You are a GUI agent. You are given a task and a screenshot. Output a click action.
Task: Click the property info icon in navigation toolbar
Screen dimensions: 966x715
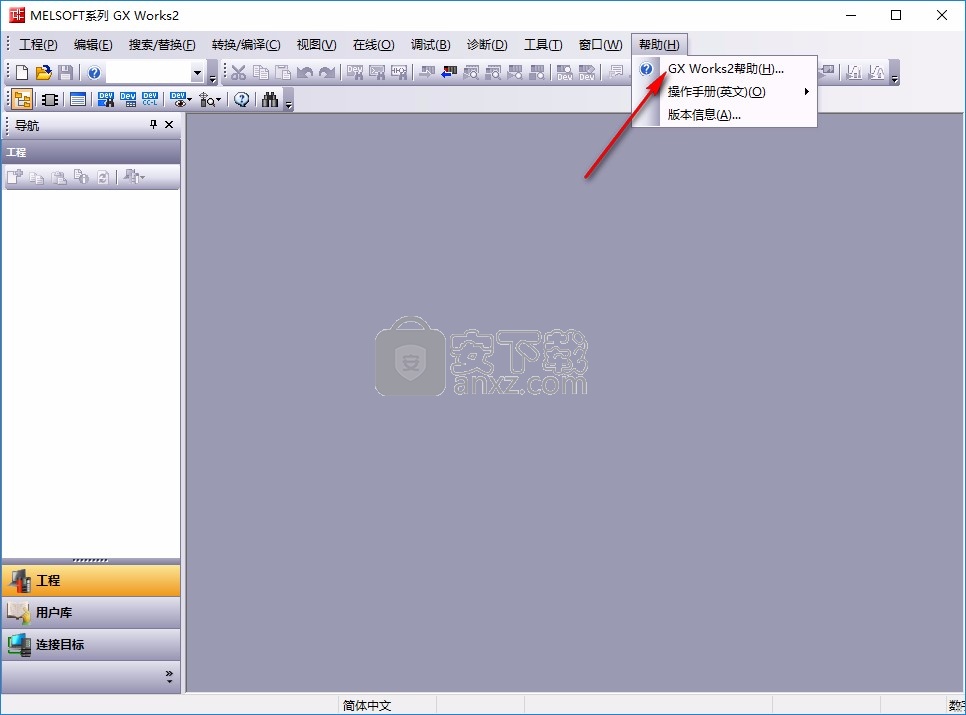[81, 177]
